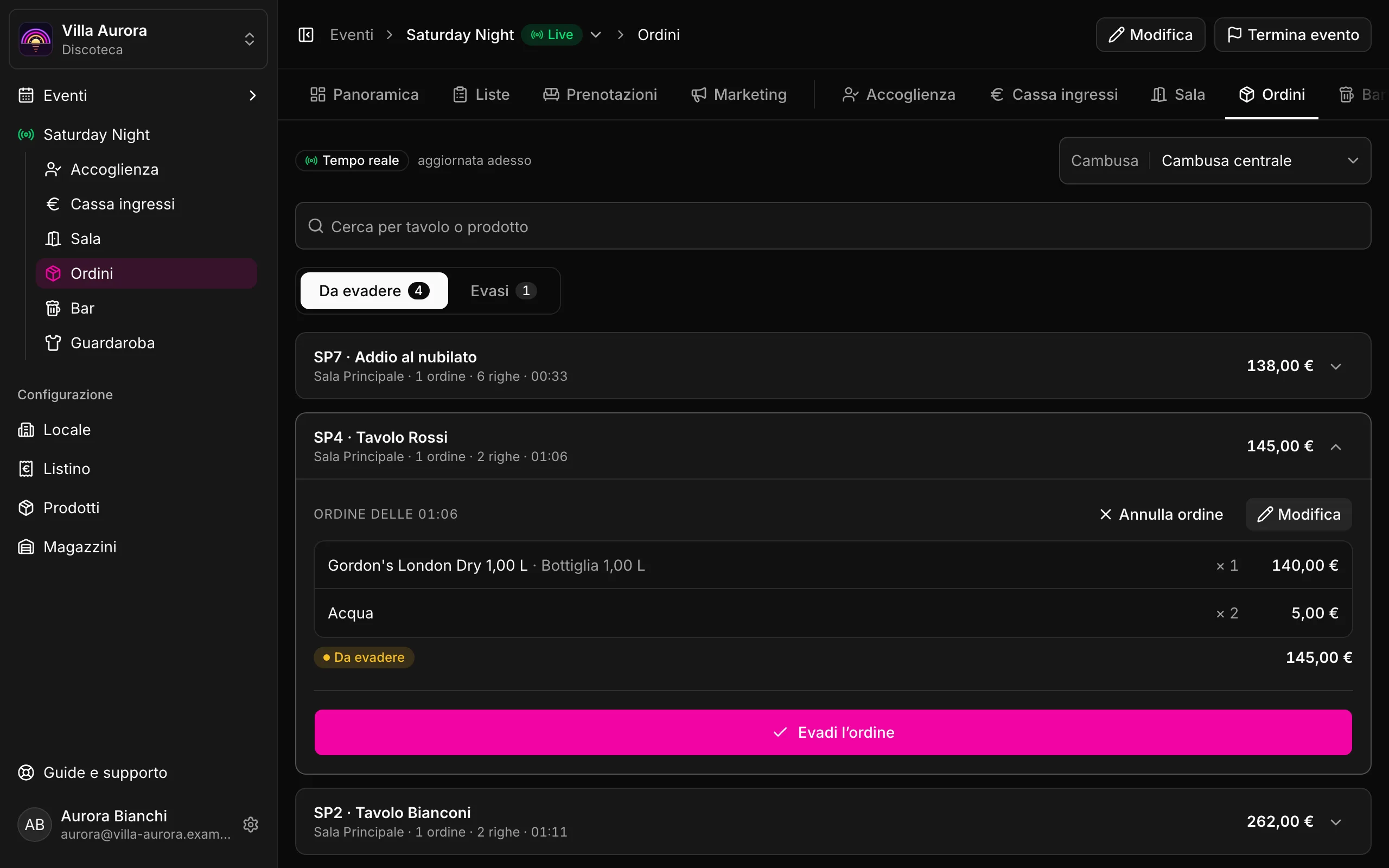Viewport: 1389px width, 868px height.
Task: Switch to the Prenotazioni tab
Action: (601, 95)
